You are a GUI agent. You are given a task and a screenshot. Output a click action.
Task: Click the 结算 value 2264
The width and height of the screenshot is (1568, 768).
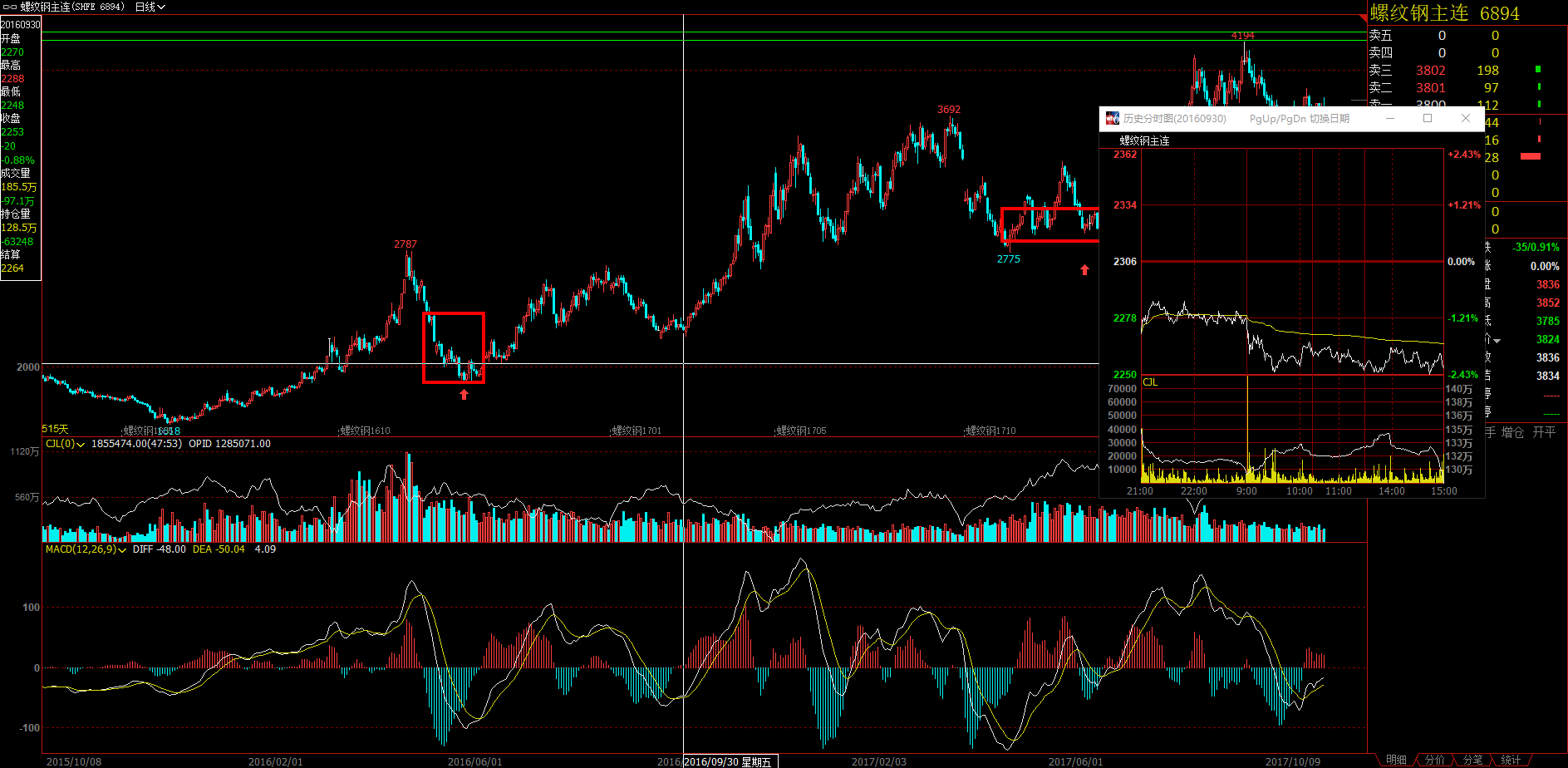pos(12,268)
